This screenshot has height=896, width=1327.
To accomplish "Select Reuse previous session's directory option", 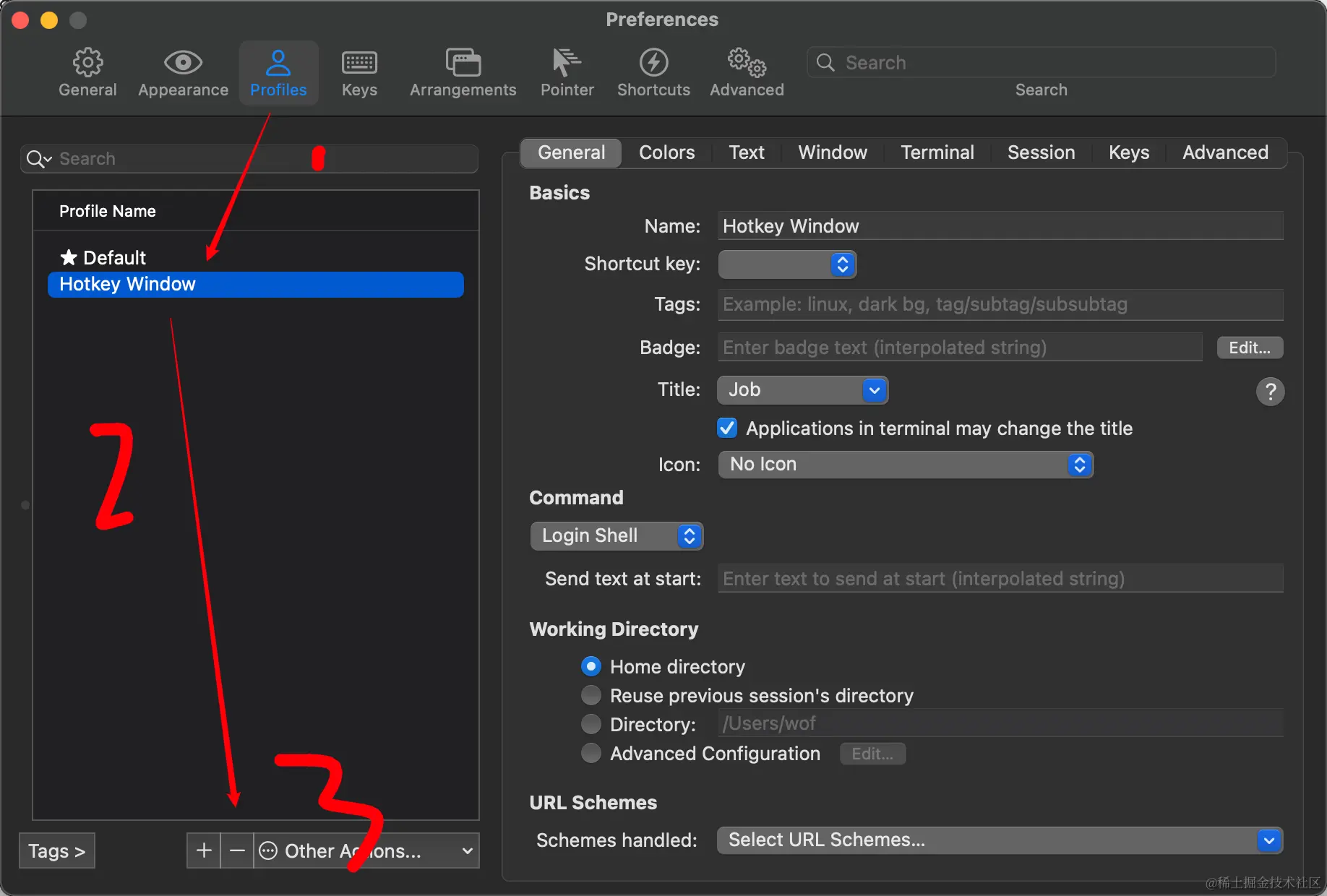I will 591,695.
